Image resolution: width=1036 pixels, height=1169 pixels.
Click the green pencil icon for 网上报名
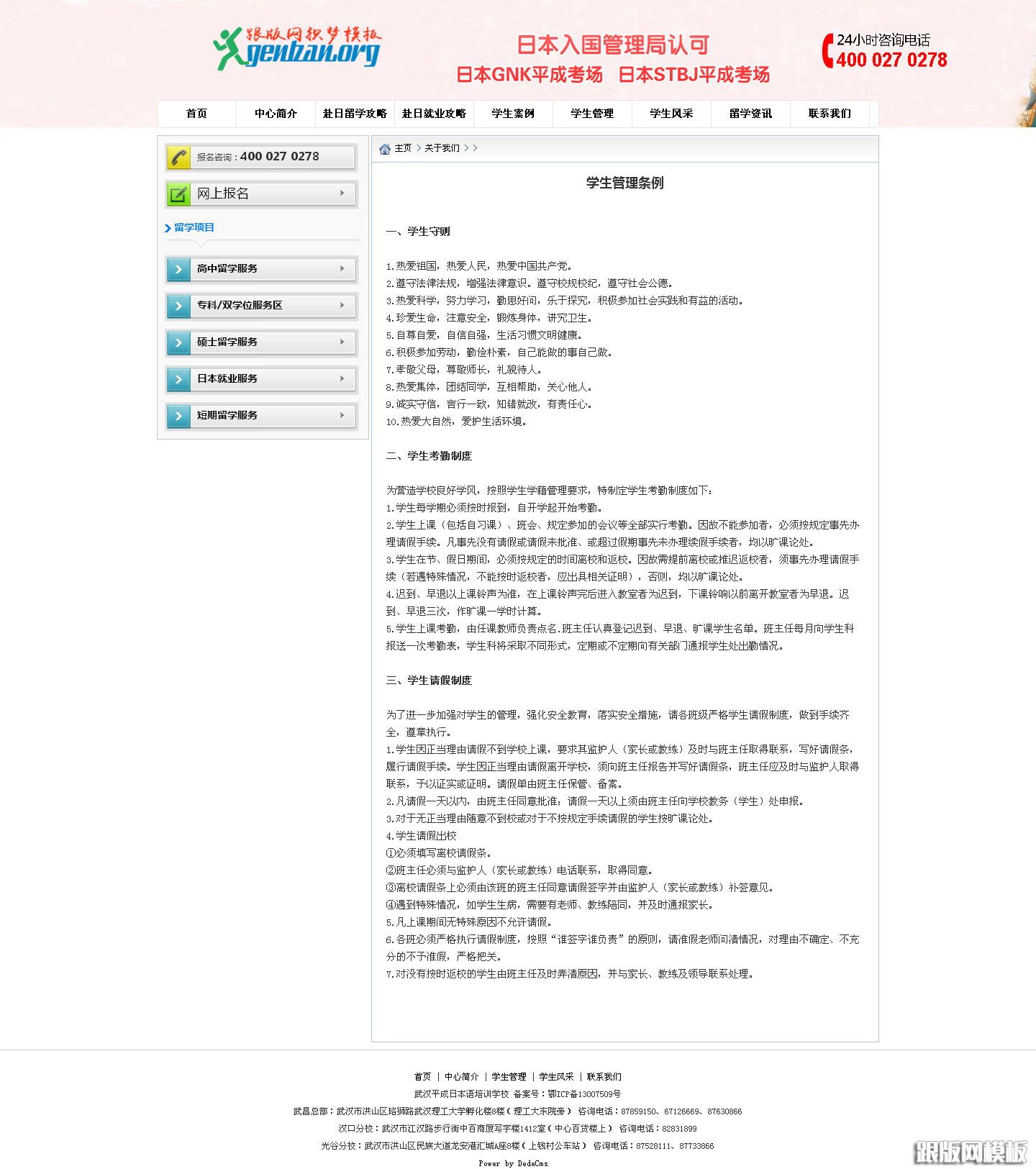point(178,194)
